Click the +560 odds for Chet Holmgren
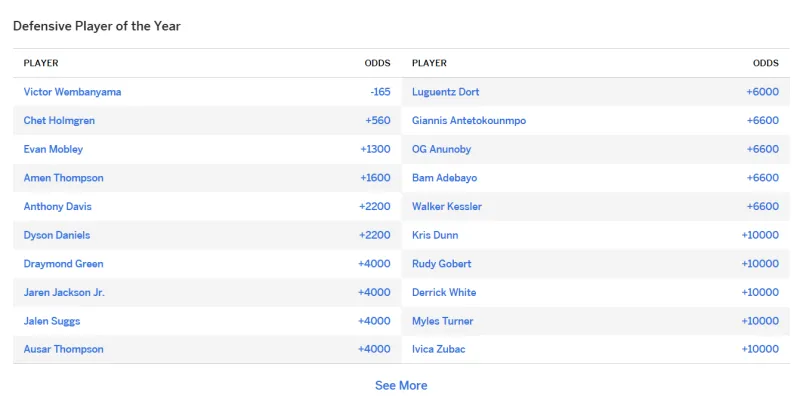The image size is (800, 404). click(377, 121)
